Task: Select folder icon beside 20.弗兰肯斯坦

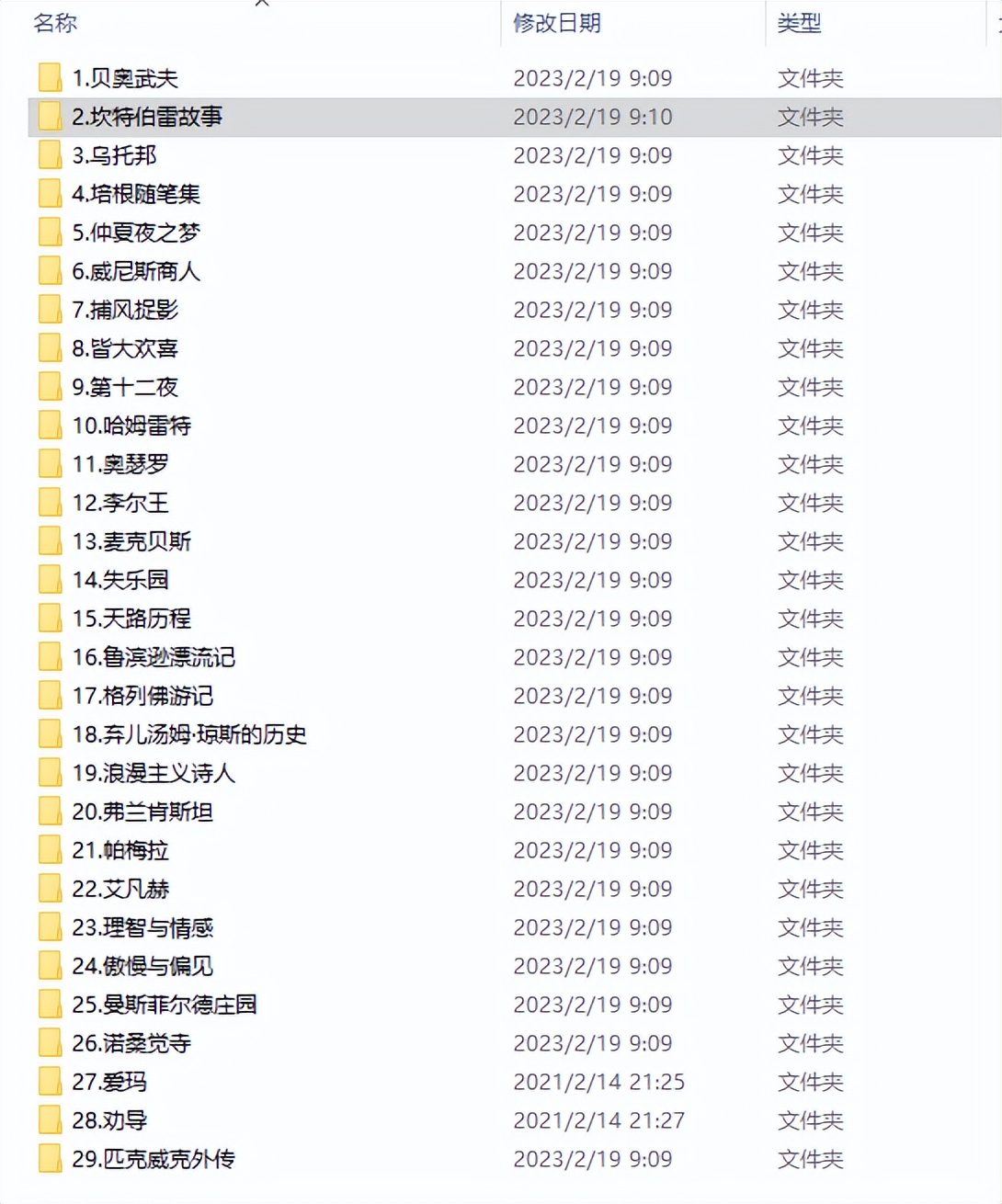Action: [x=50, y=812]
